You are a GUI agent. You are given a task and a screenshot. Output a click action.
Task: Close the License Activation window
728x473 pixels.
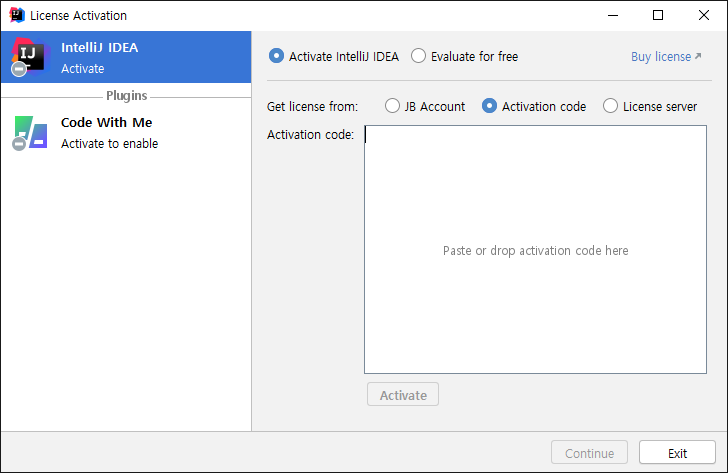pos(704,15)
